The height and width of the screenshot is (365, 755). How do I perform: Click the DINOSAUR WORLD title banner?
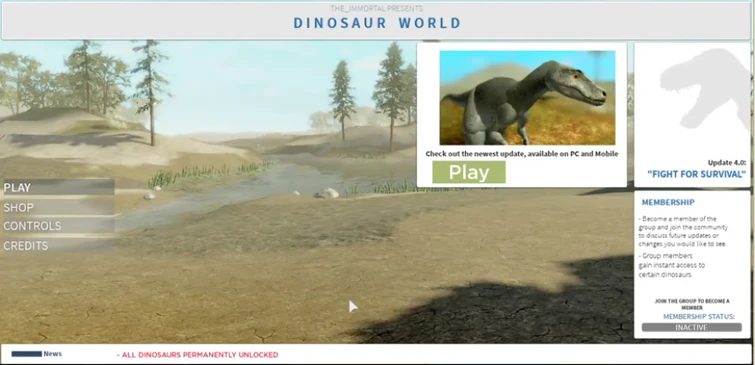click(377, 23)
